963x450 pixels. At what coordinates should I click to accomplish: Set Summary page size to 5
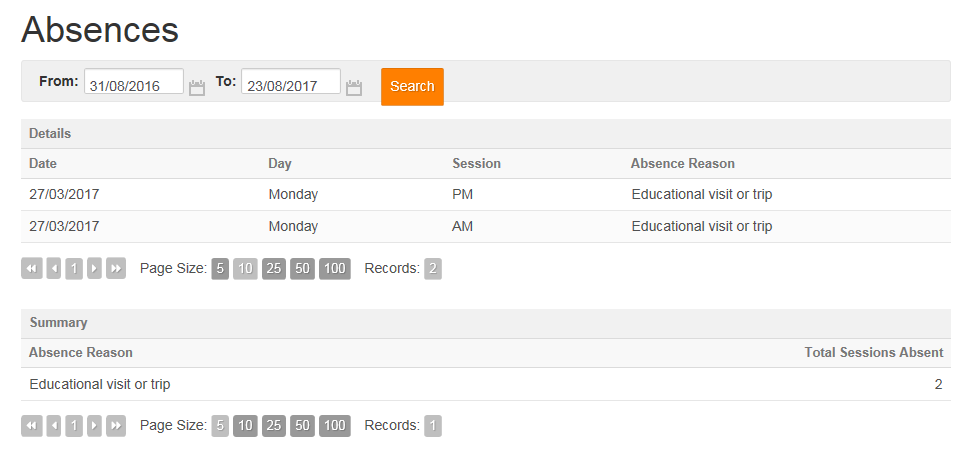coord(220,425)
